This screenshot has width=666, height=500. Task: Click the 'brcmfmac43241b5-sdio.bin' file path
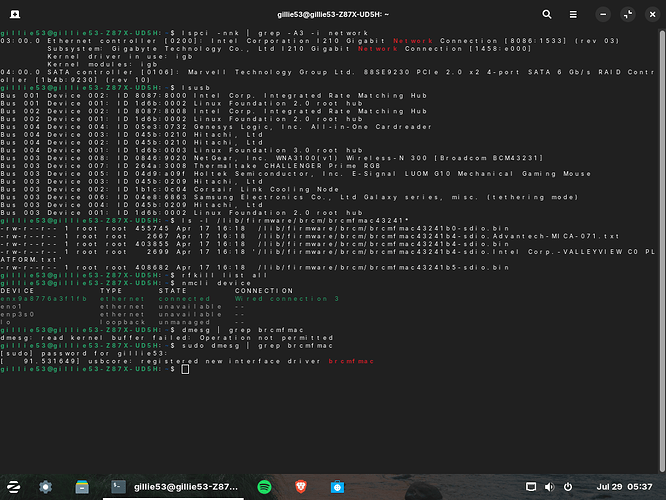point(384,267)
